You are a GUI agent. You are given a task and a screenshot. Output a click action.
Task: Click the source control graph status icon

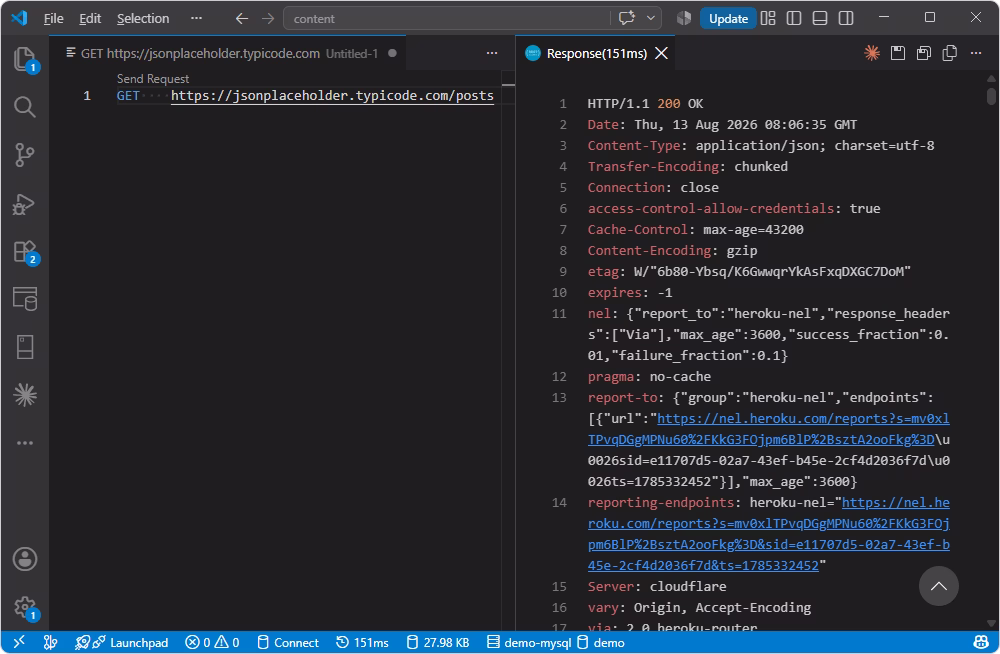point(50,642)
